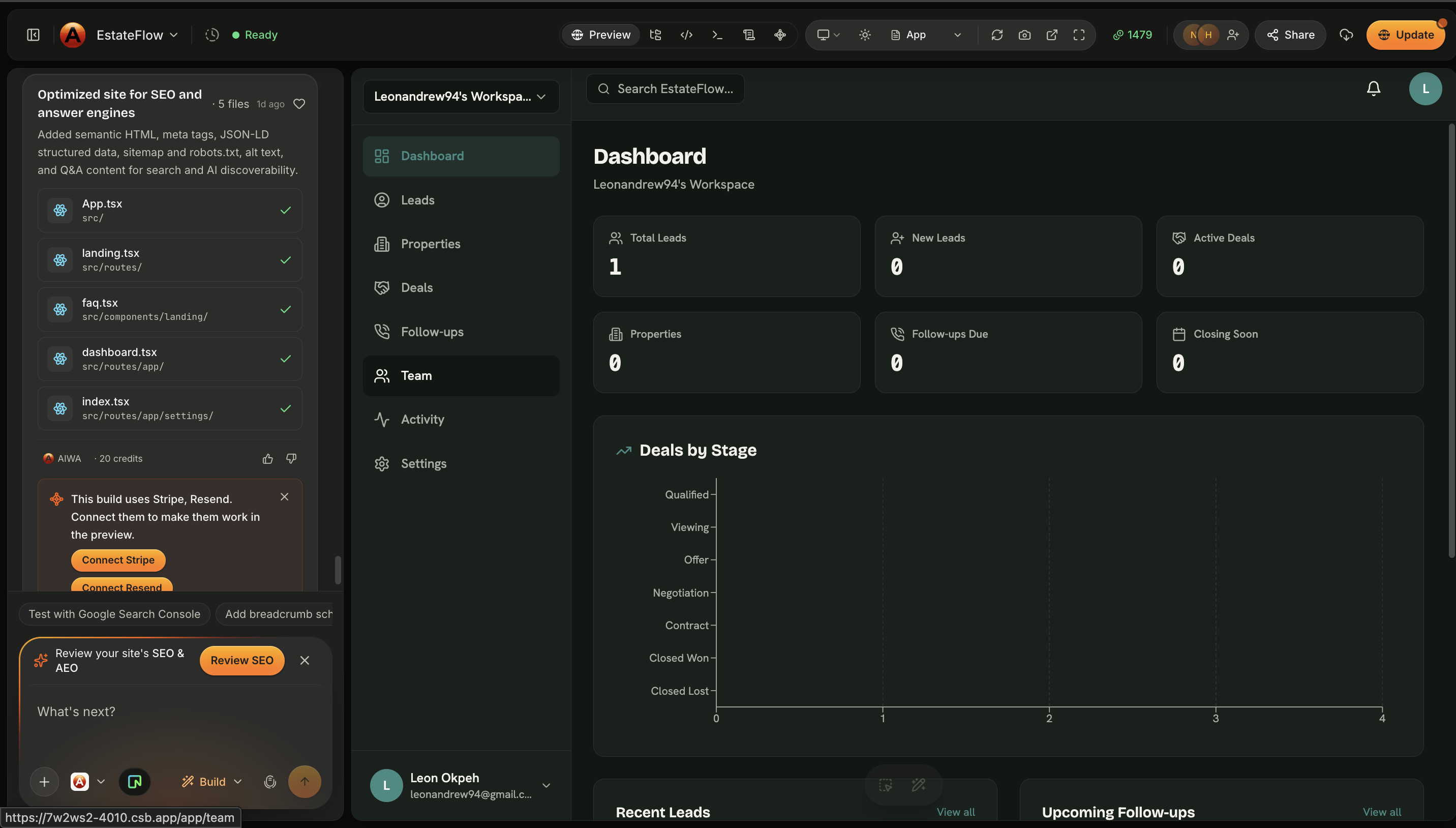Image resolution: width=1456 pixels, height=828 pixels.
Task: Click the plus attach button in chat
Action: click(x=44, y=781)
